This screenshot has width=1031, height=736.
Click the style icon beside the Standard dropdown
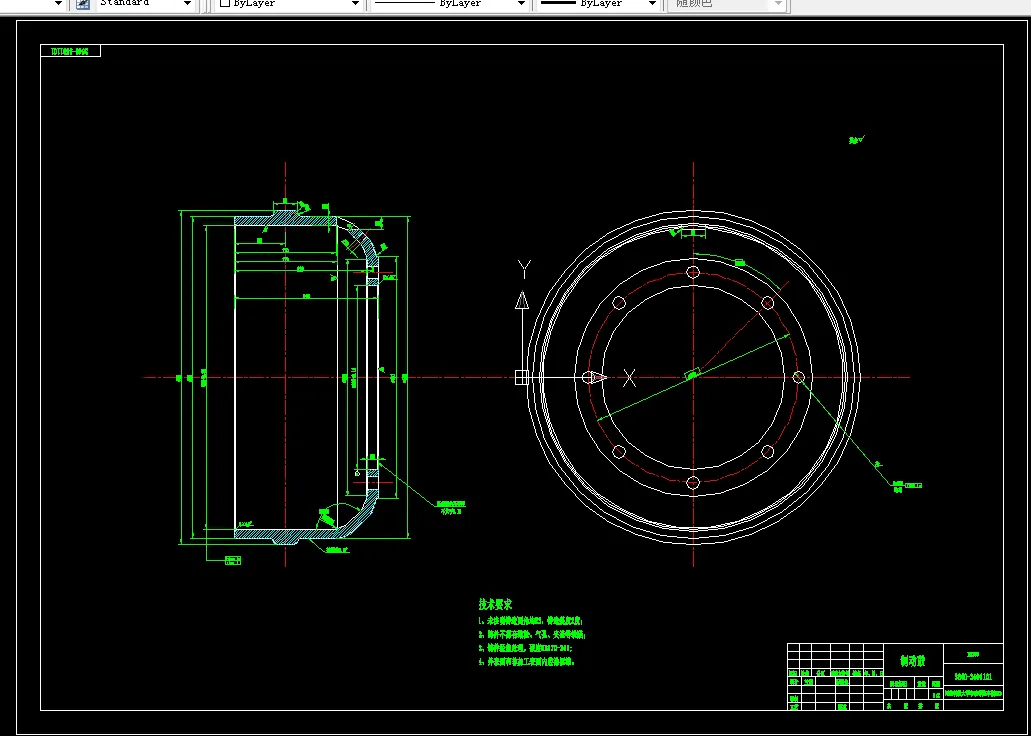83,3
